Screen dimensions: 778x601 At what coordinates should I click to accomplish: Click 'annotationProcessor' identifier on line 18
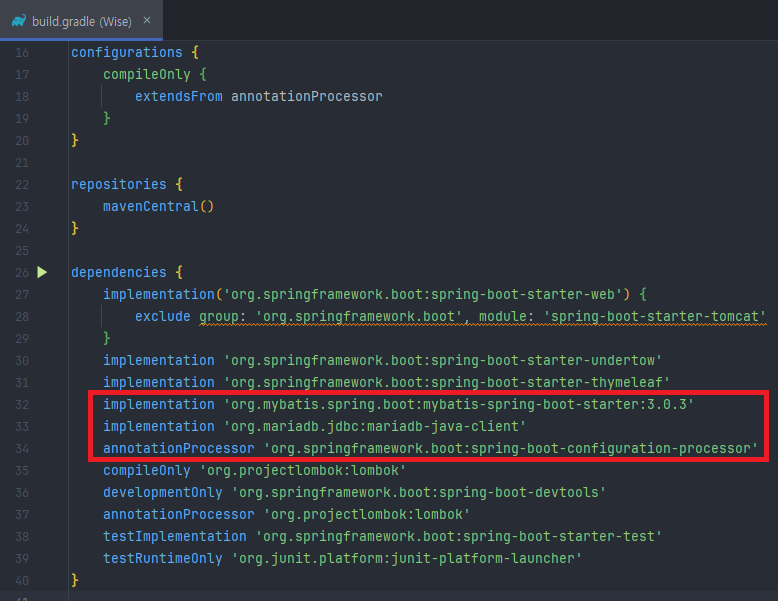307,96
